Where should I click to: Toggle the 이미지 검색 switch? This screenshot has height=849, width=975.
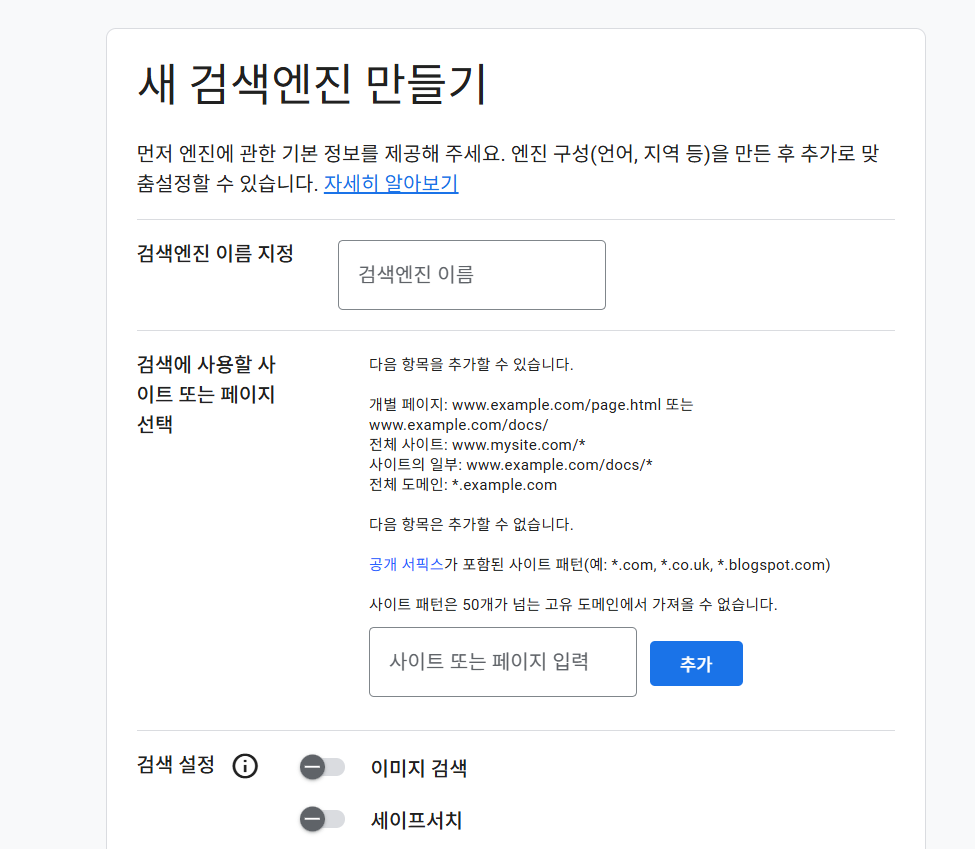pyautogui.click(x=322, y=767)
